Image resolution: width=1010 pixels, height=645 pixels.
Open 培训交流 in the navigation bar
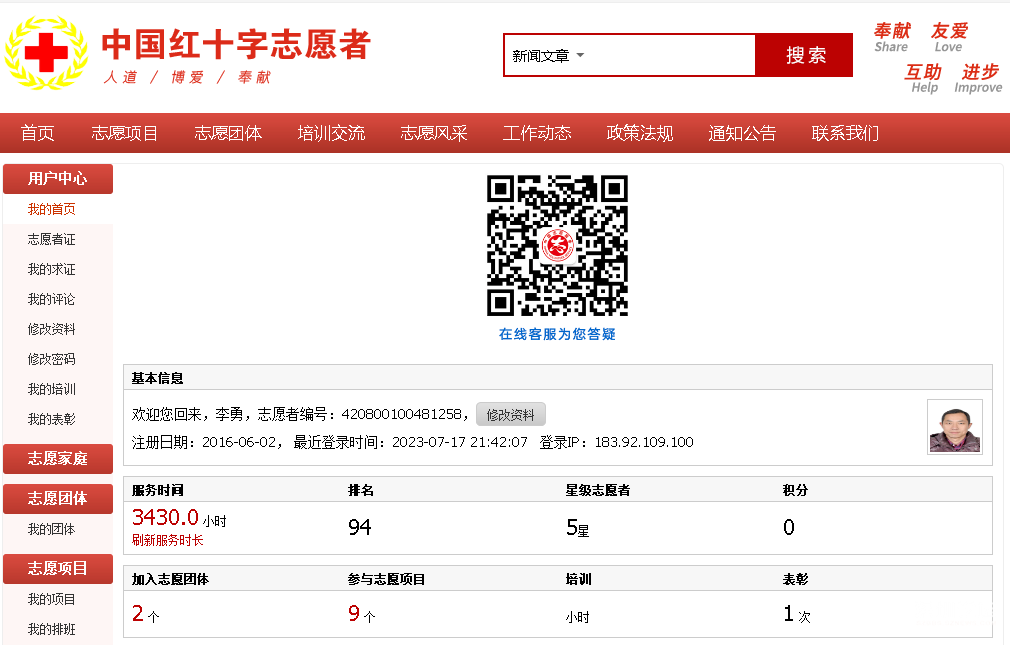click(x=331, y=133)
